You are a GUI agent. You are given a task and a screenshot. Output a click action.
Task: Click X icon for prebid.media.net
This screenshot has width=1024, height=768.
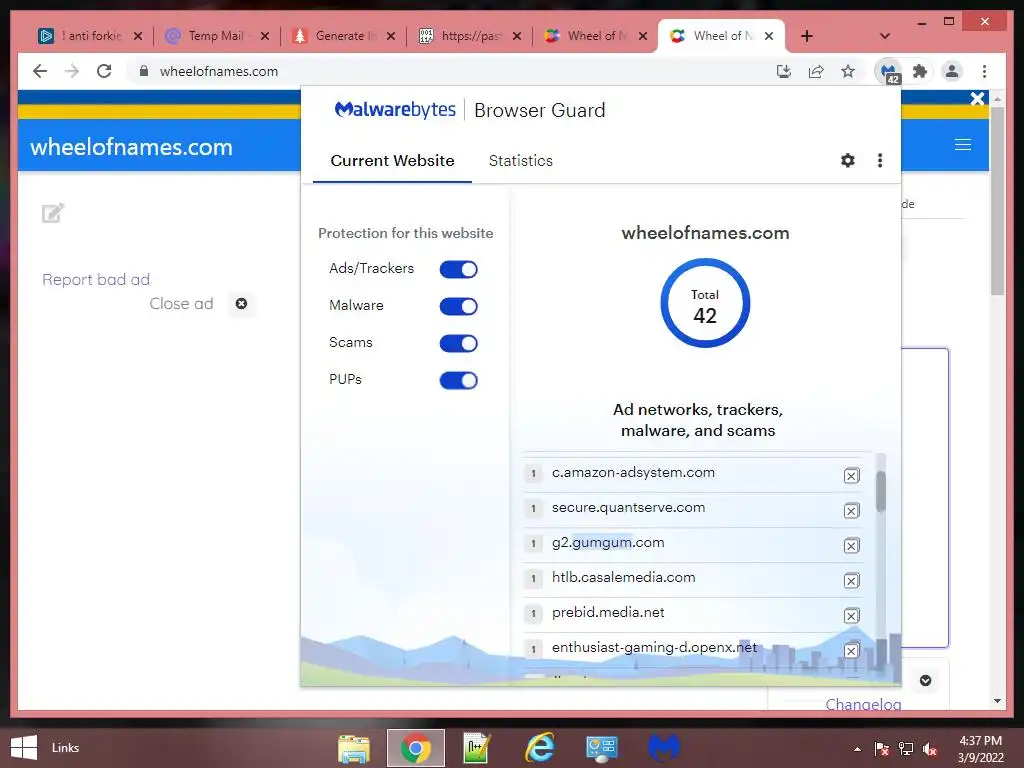[851, 615]
